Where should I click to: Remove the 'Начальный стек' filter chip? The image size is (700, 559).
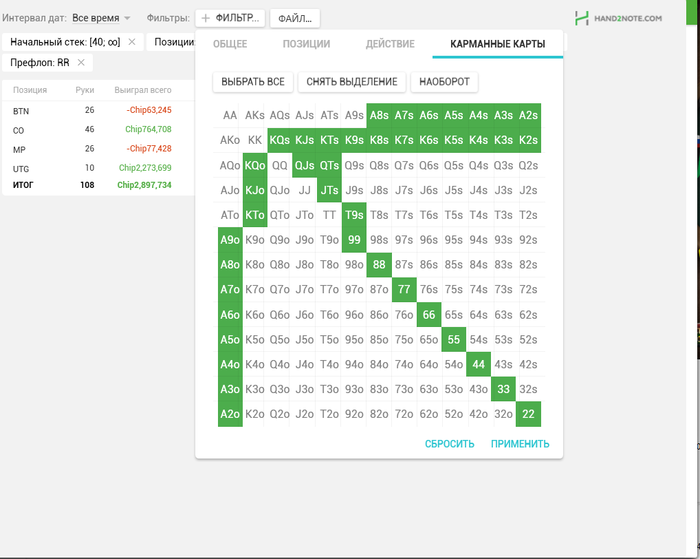(132, 42)
